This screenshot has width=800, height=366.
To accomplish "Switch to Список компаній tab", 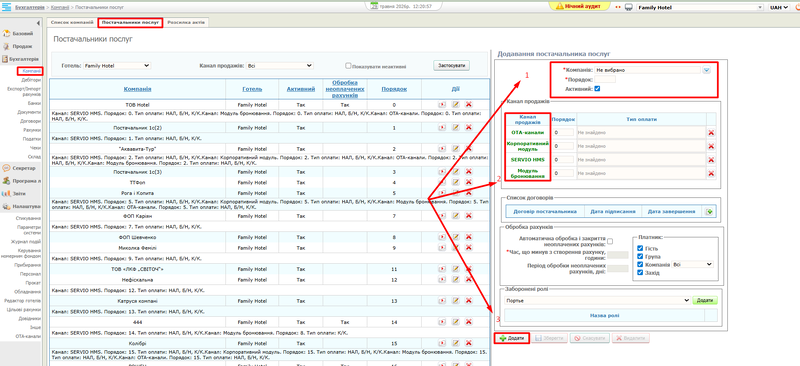I will [71, 22].
